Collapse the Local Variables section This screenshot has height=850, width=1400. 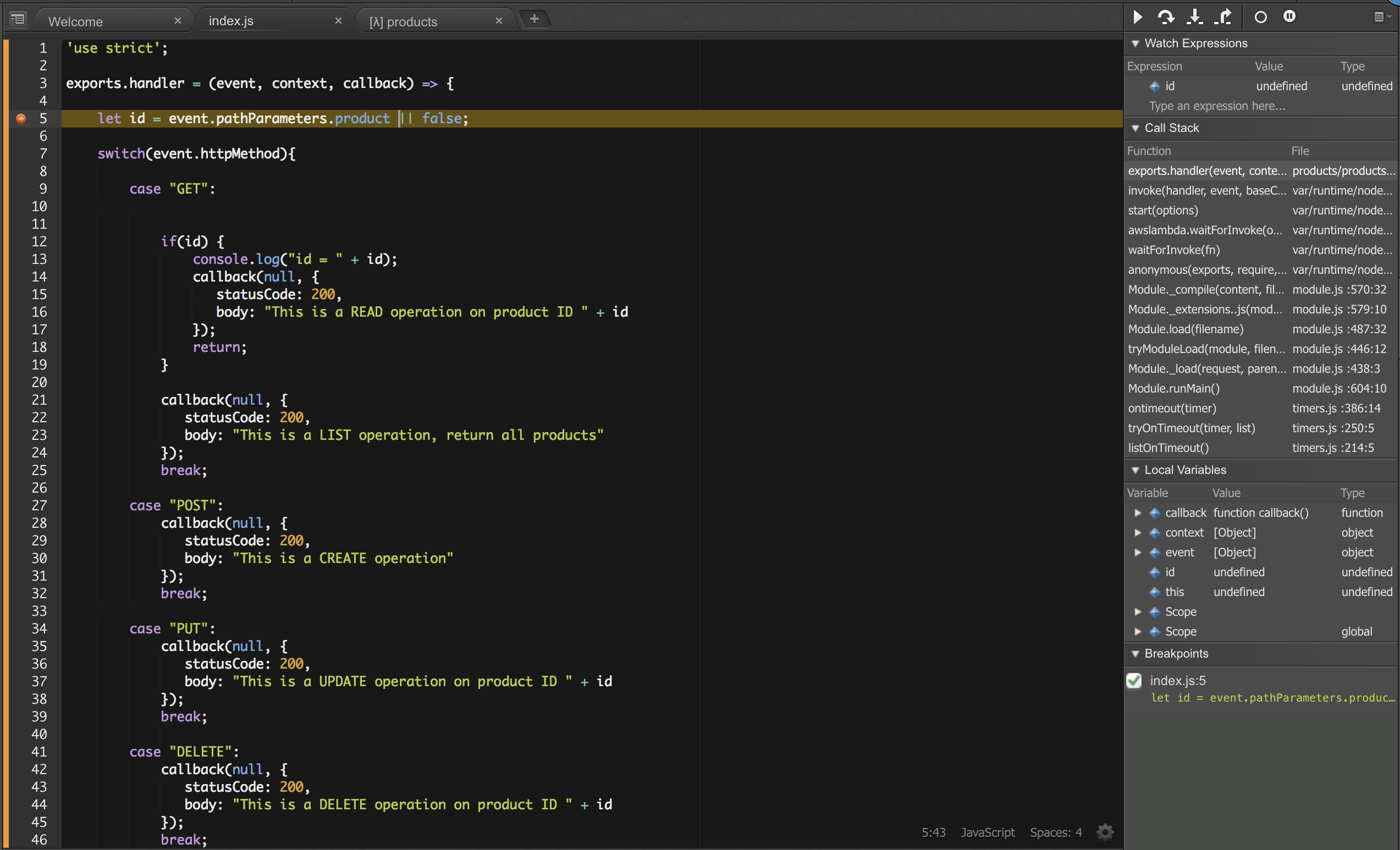click(x=1135, y=471)
